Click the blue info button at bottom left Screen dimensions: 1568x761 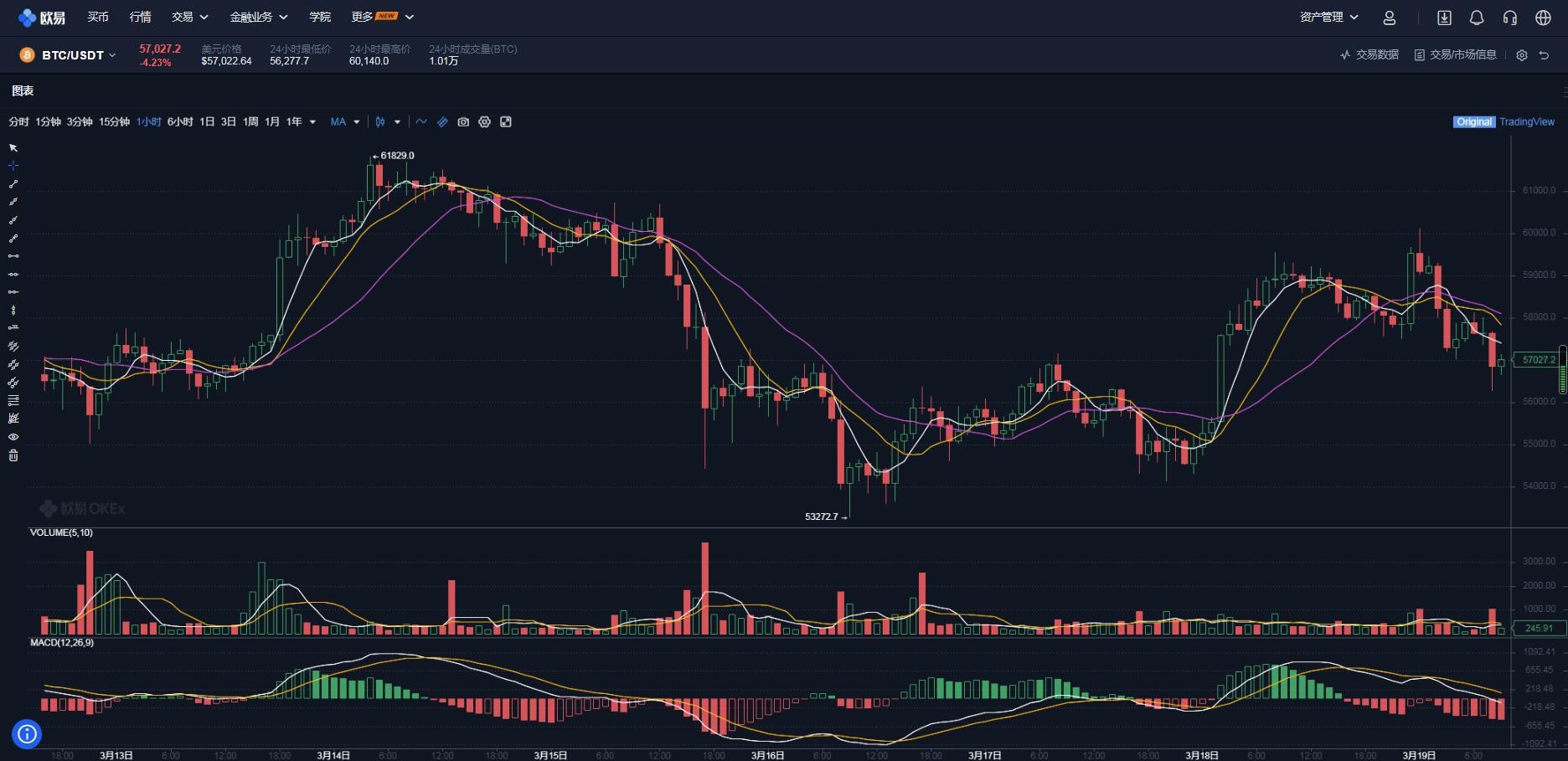coord(27,734)
